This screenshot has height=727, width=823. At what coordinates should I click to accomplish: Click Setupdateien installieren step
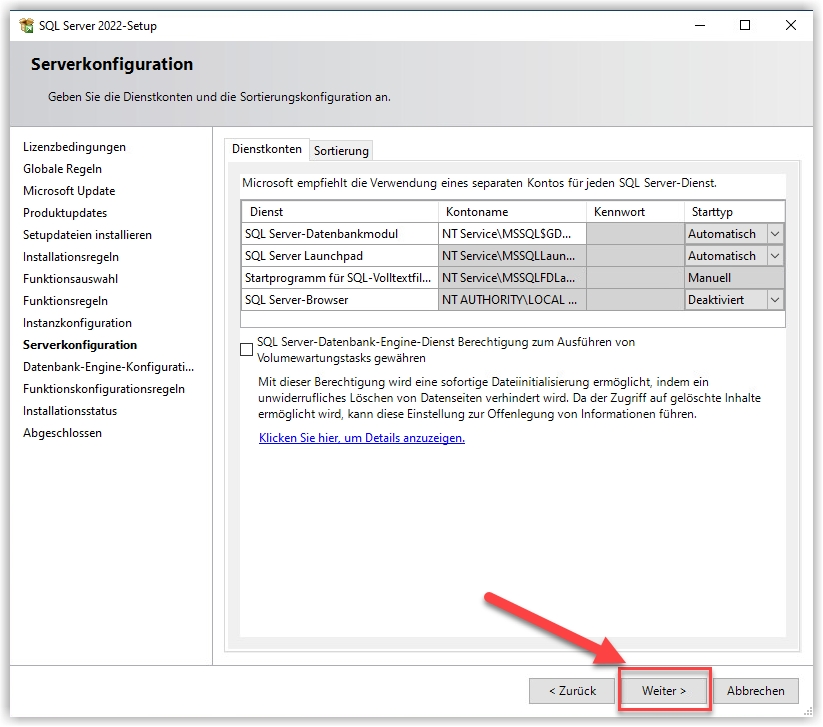click(87, 235)
